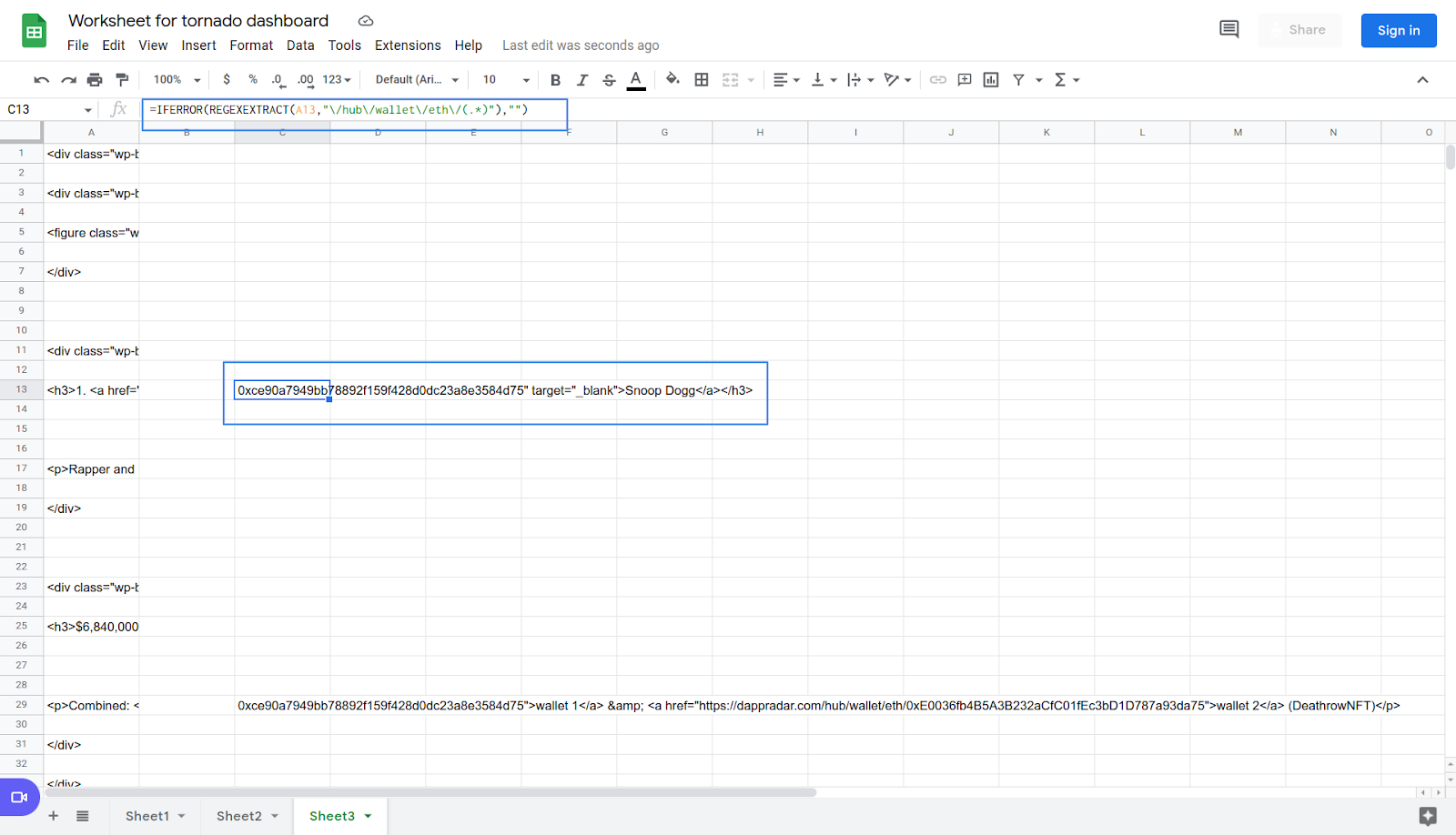Open the Tools menu
This screenshot has width=1456, height=835.
[x=345, y=45]
